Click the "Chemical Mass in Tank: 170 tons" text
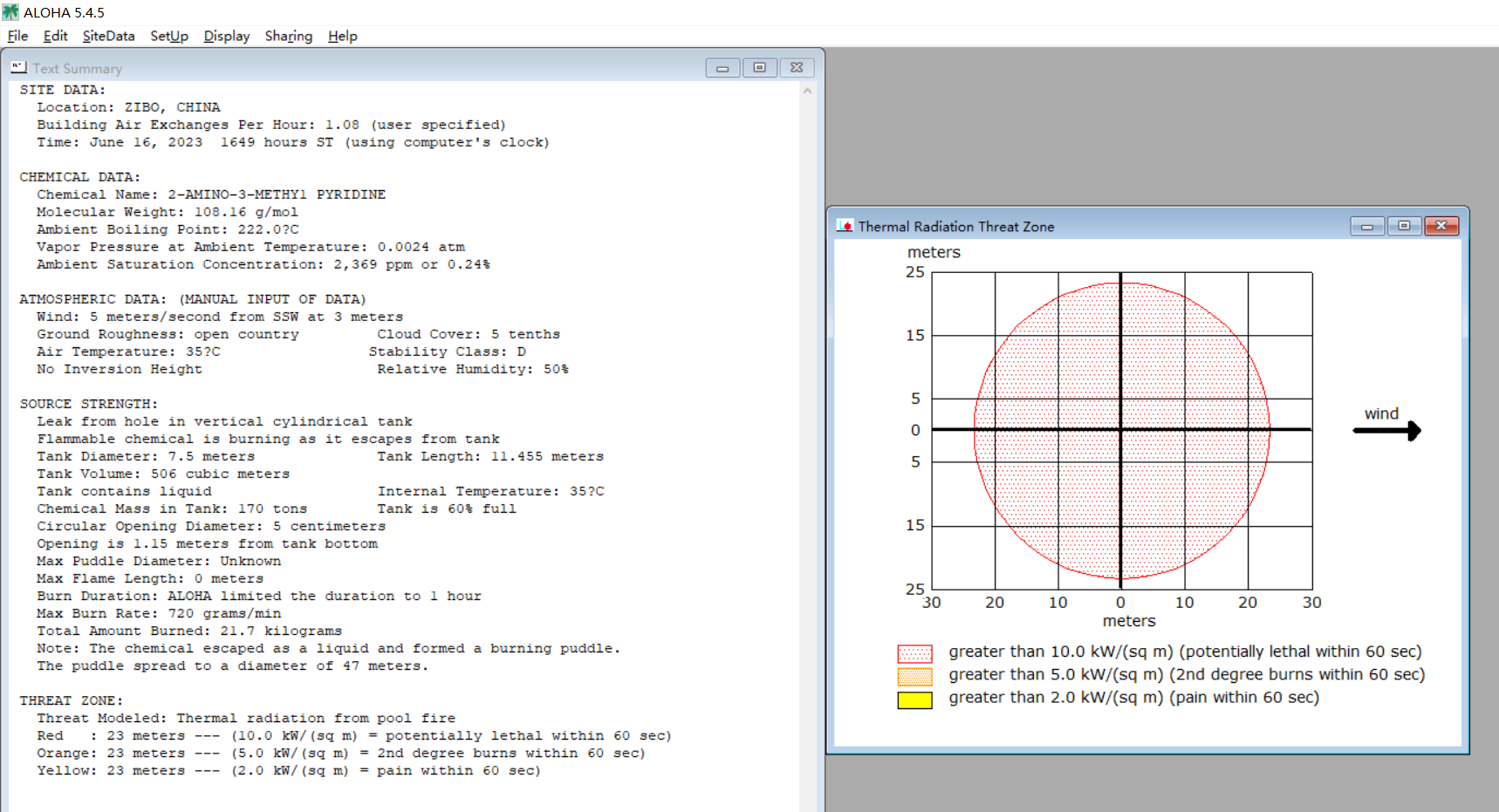1499x812 pixels. 172,508
